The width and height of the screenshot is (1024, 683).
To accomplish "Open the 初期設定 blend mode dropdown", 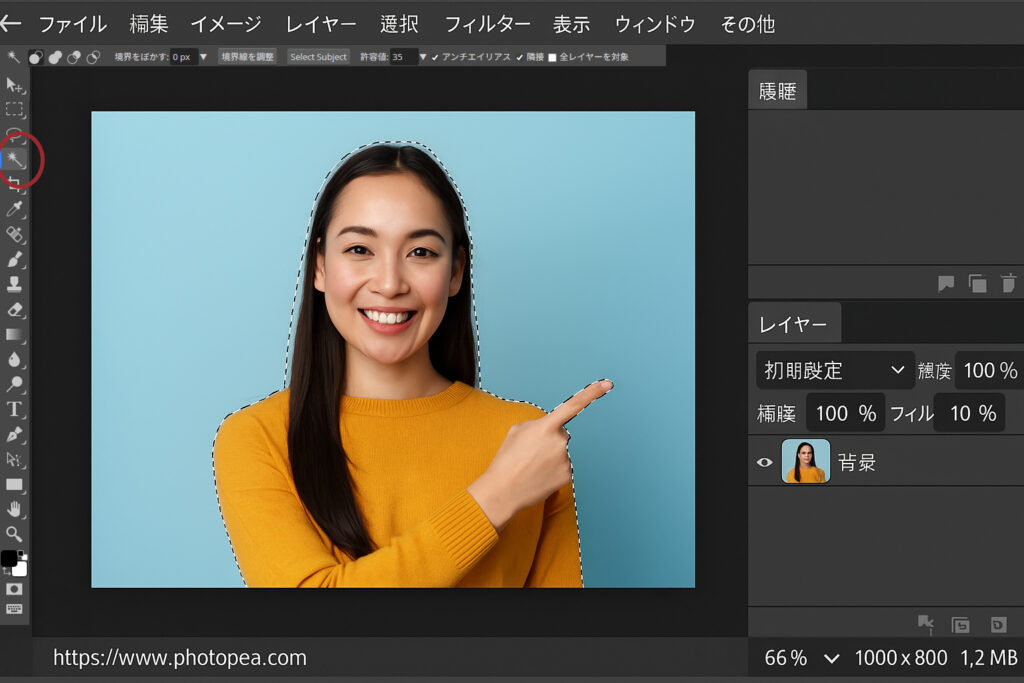I will click(x=835, y=370).
